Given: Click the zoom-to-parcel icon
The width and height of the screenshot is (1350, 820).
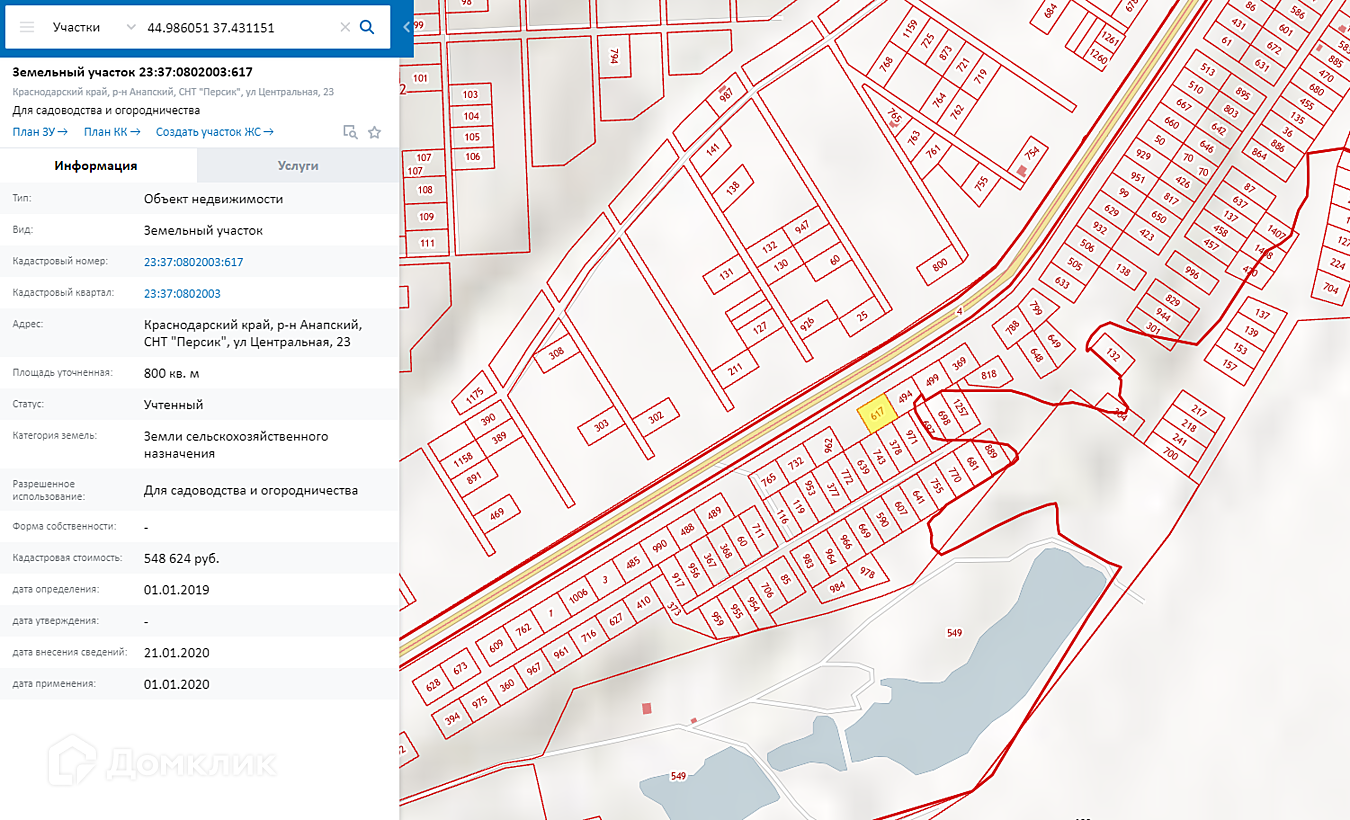Looking at the screenshot, I should pos(350,132).
